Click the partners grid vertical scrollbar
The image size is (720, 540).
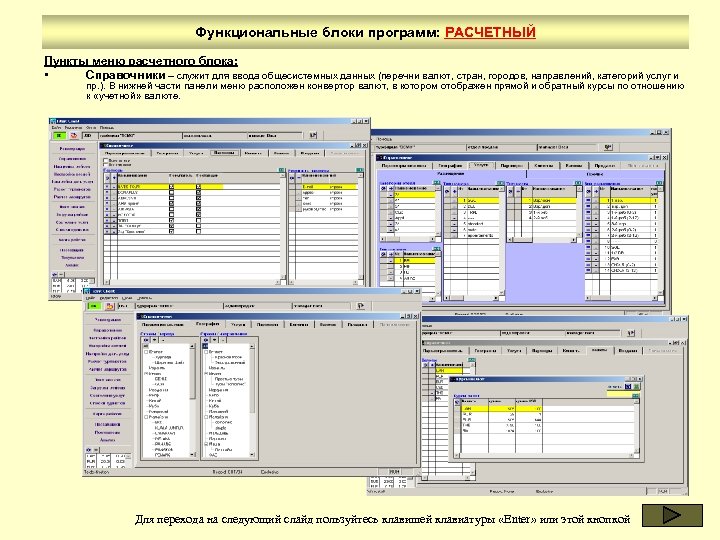(283, 227)
